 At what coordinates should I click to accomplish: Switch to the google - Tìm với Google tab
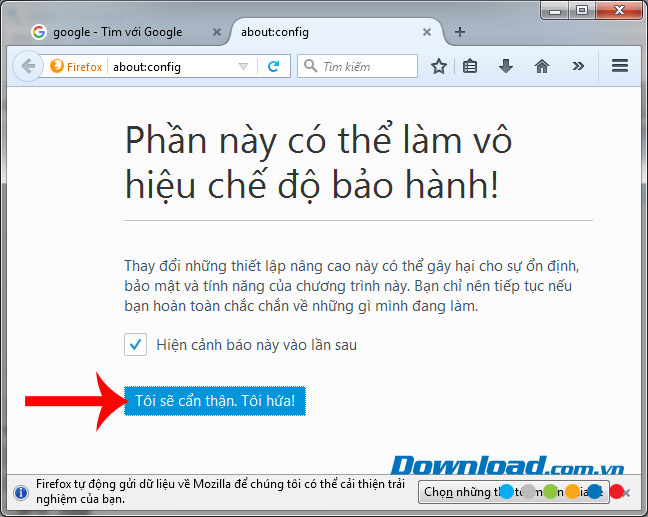[x=124, y=32]
